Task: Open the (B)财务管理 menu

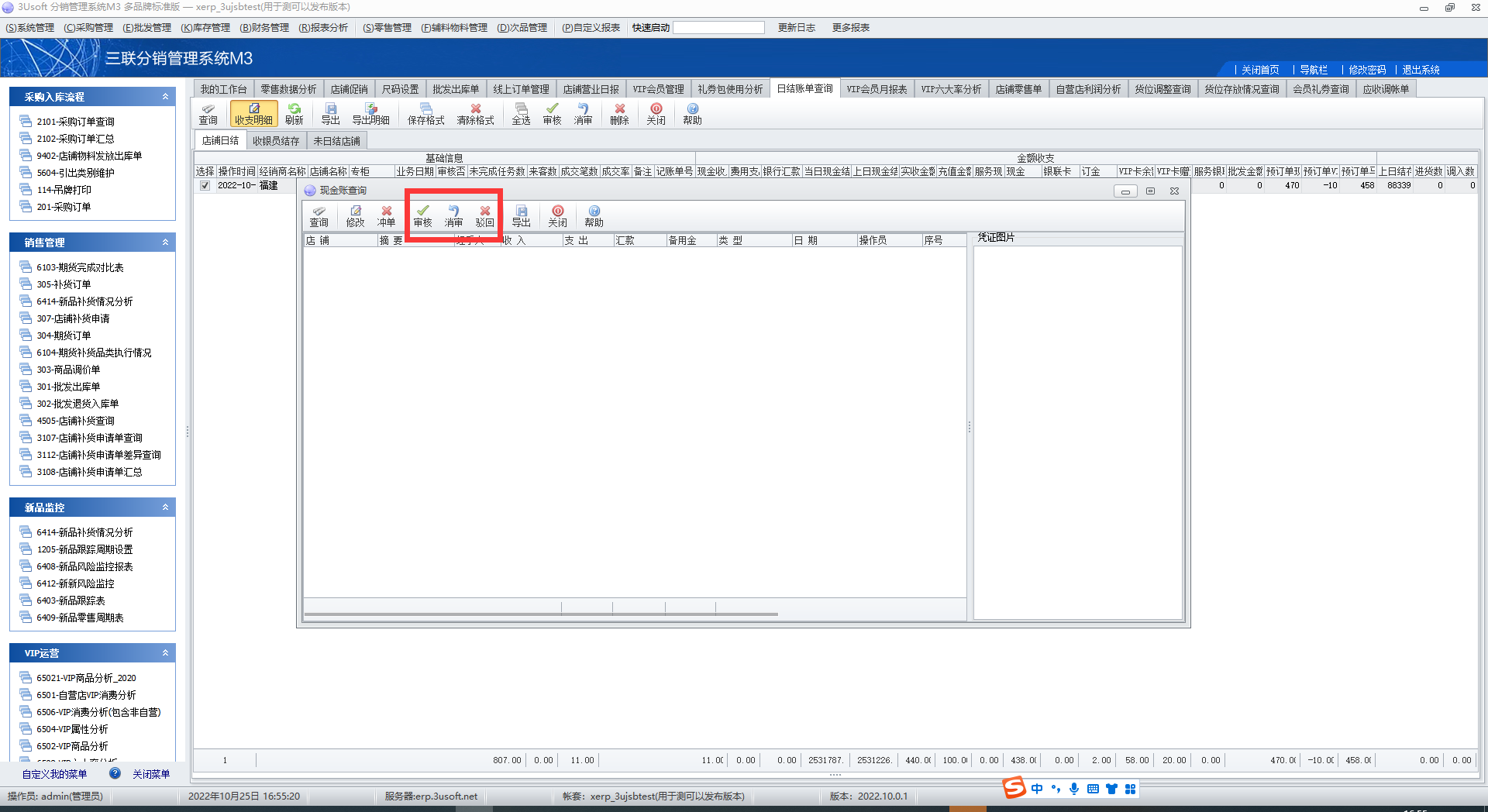Action: coord(264,28)
